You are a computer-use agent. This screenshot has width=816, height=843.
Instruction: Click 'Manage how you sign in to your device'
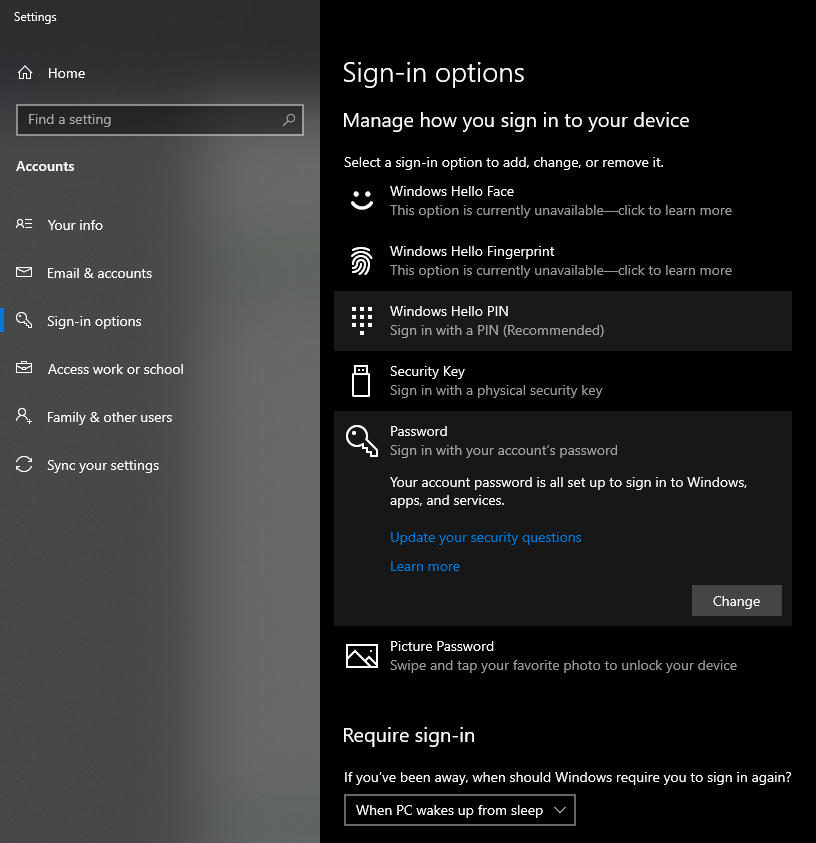(516, 120)
